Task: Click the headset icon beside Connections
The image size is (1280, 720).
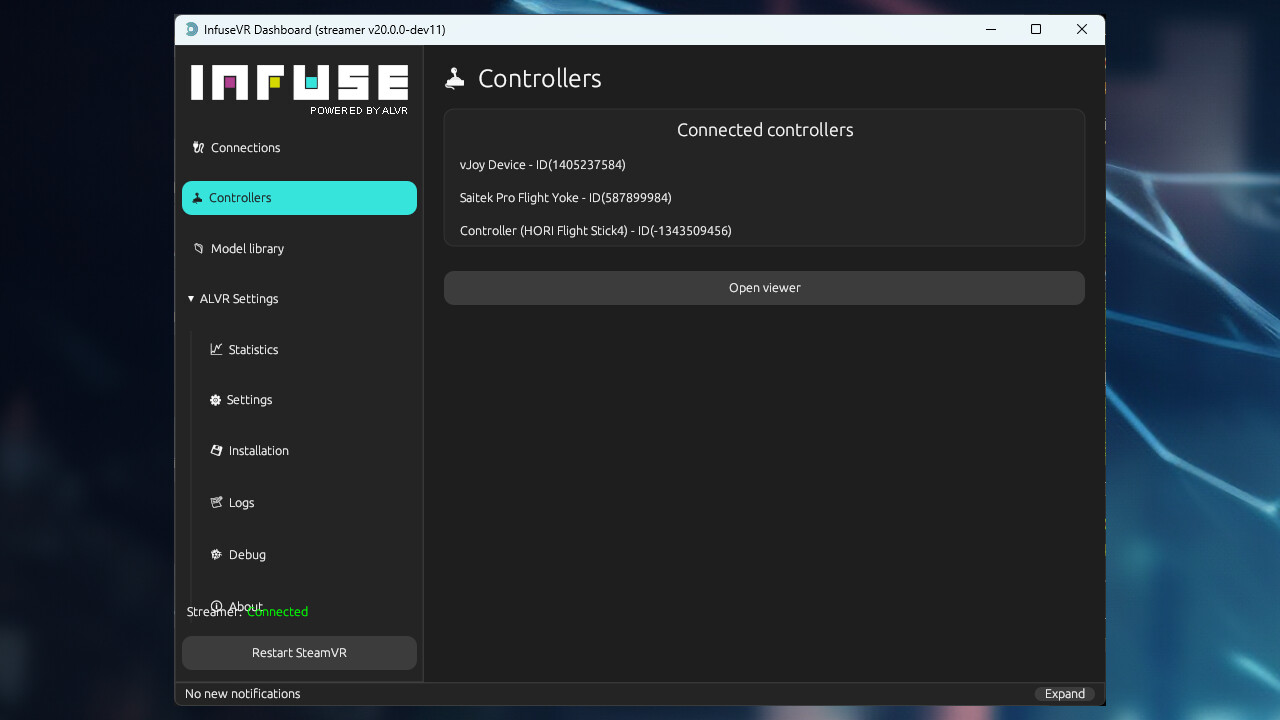Action: tap(197, 147)
